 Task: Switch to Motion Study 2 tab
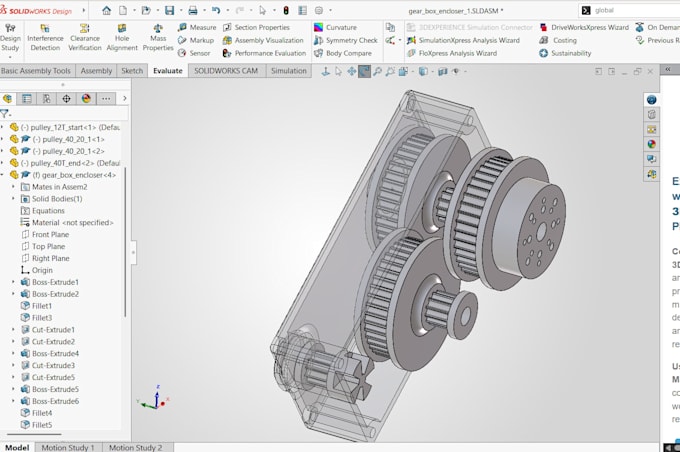click(x=136, y=447)
